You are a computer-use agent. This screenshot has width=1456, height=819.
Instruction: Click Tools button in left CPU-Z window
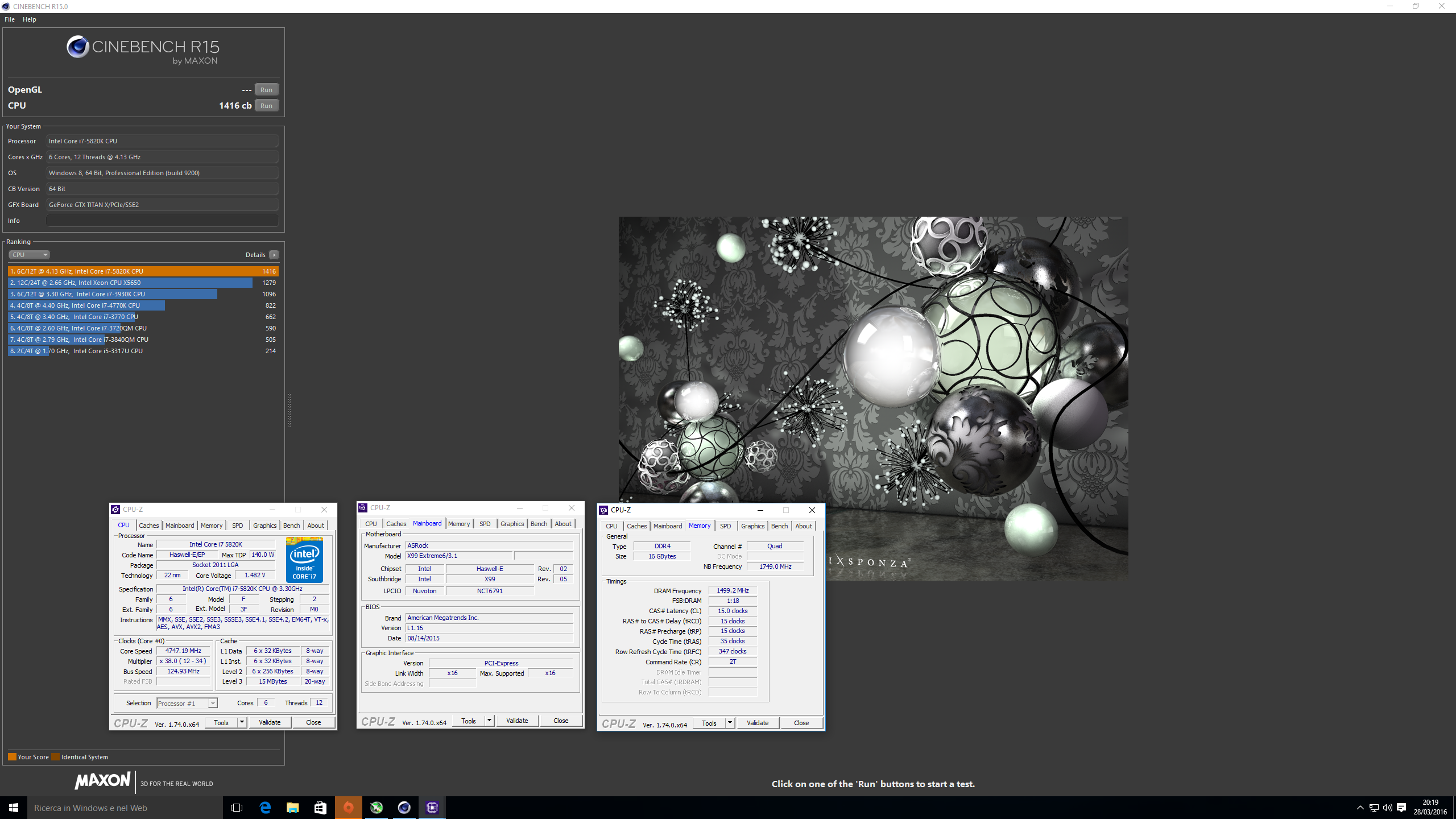pyautogui.click(x=221, y=722)
